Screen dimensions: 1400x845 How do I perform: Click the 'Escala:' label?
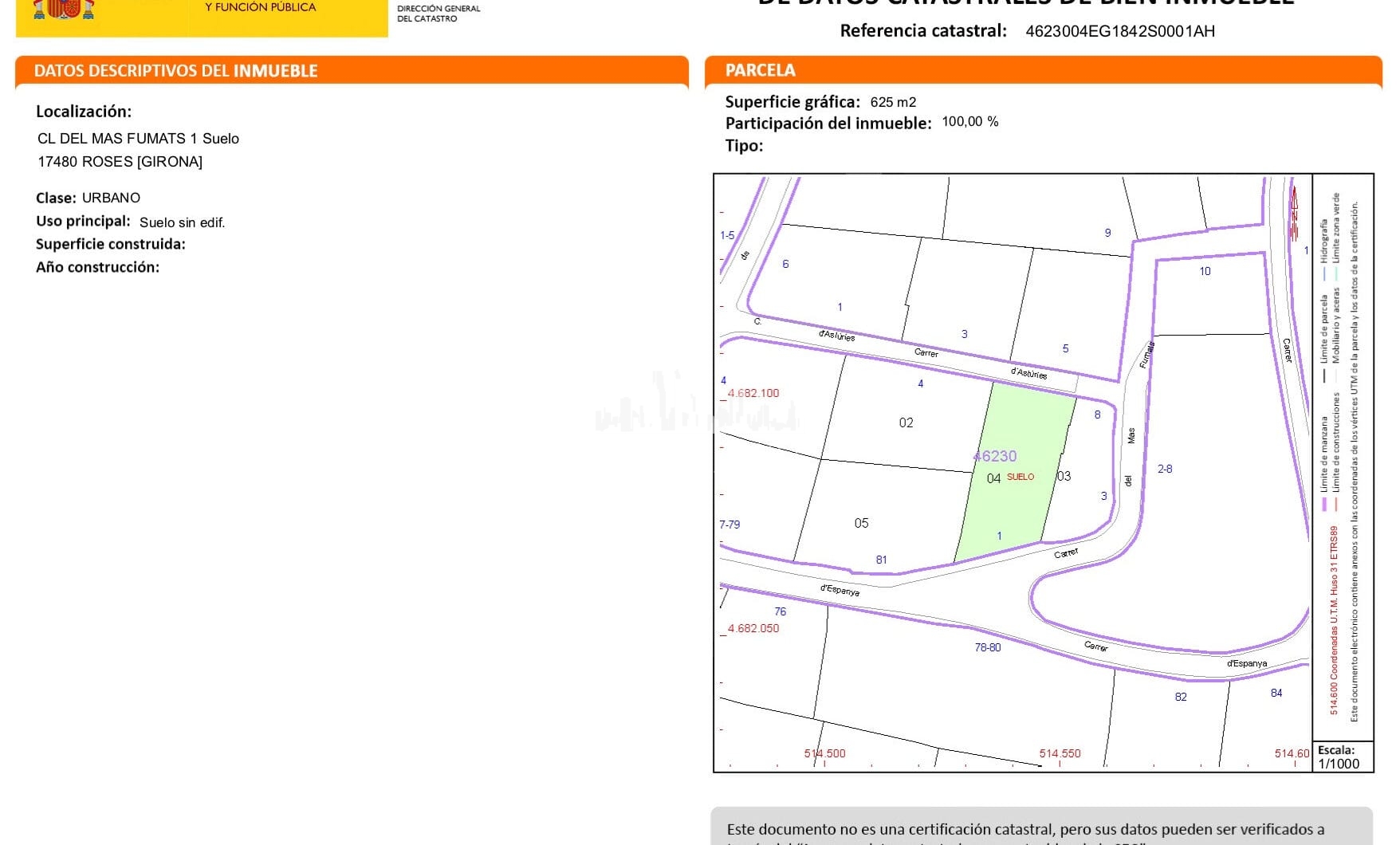click(x=1336, y=750)
